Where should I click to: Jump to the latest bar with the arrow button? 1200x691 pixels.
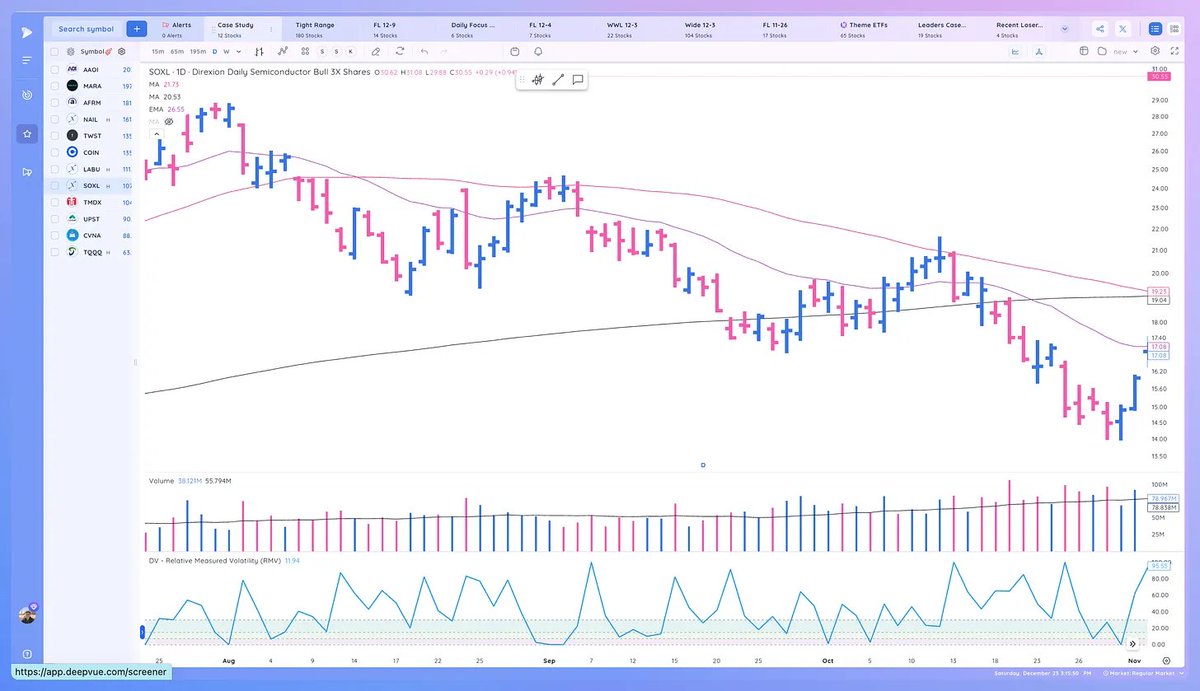(x=1134, y=645)
